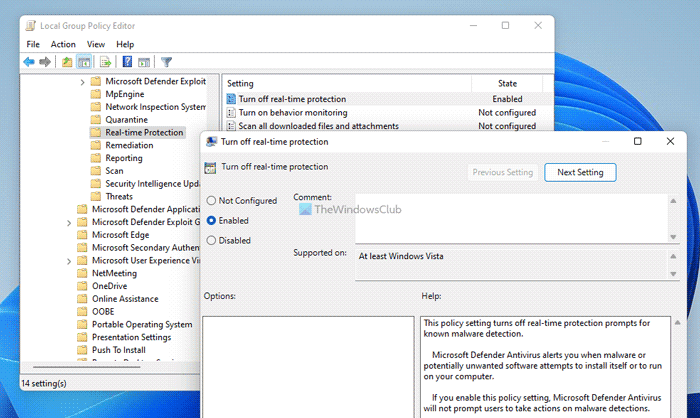The height and width of the screenshot is (418, 700).
Task: Click the Help pane scroll-up arrow
Action: 677,322
